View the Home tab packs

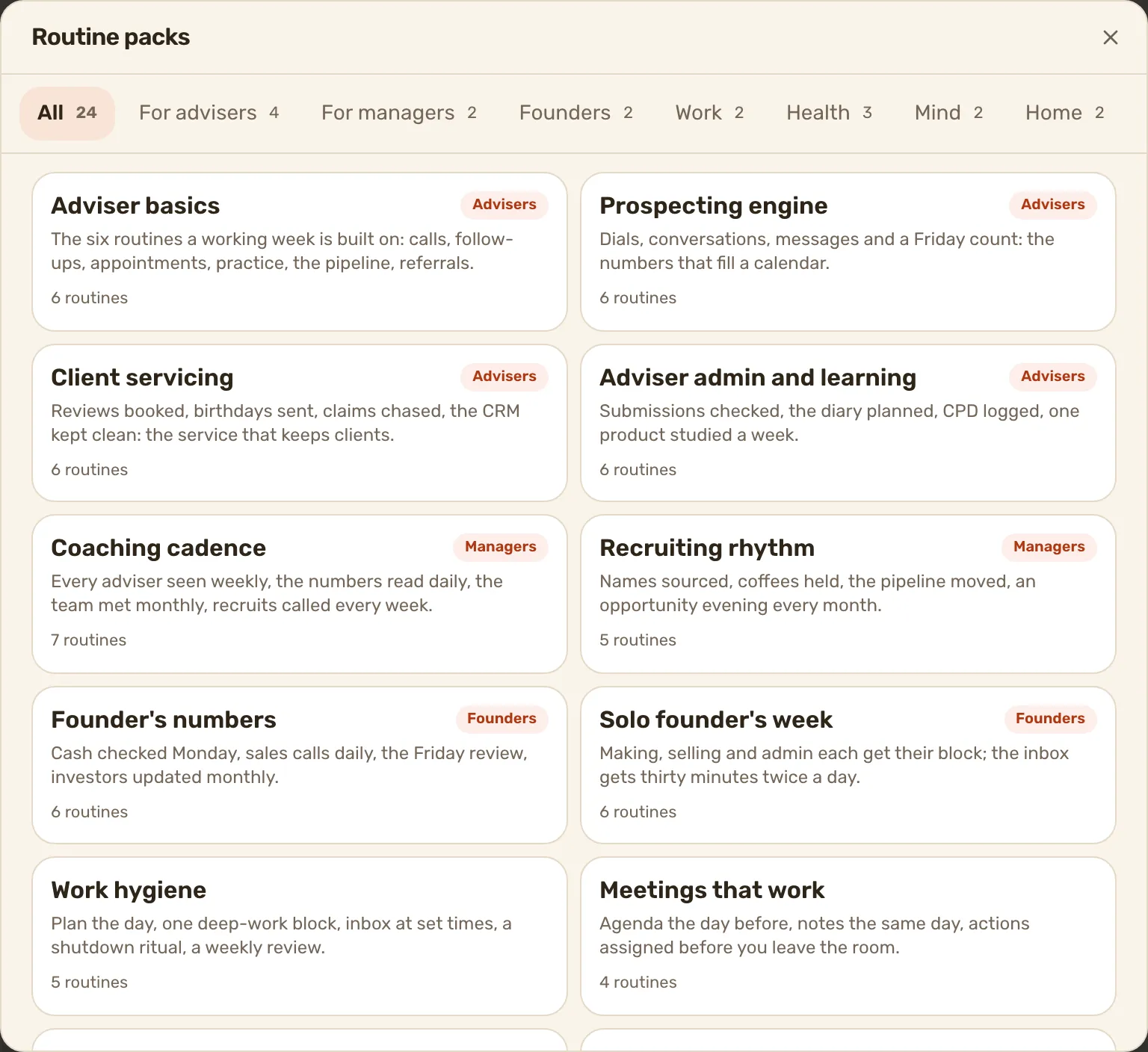(1065, 113)
